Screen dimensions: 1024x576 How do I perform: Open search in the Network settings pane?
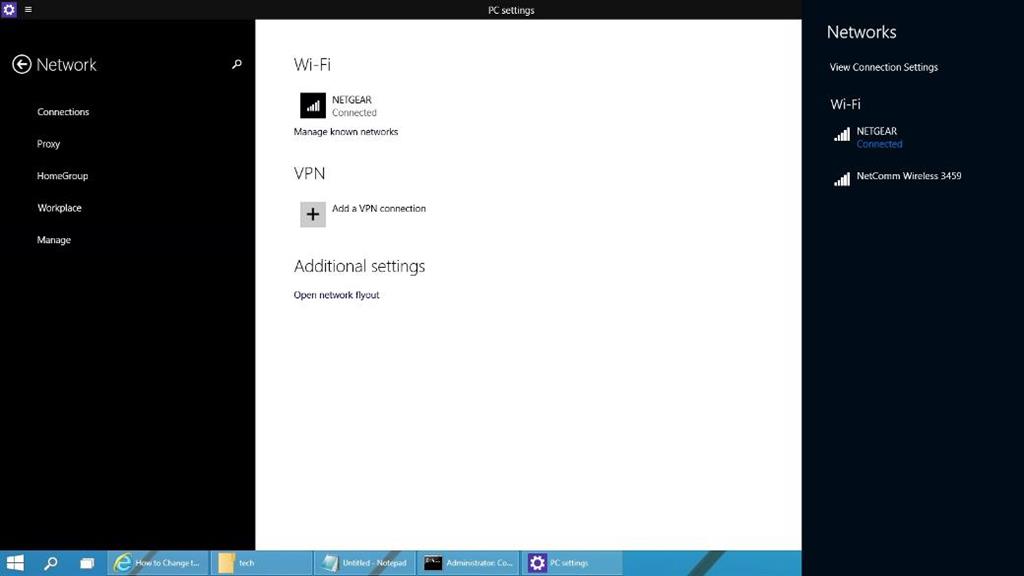click(237, 64)
